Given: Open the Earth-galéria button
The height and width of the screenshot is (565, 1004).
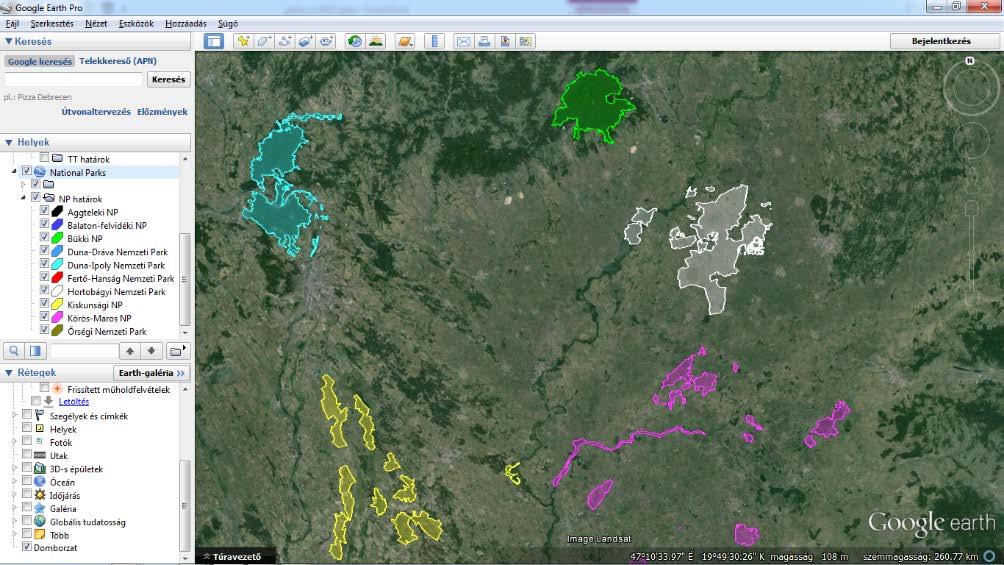Looking at the screenshot, I should [151, 373].
